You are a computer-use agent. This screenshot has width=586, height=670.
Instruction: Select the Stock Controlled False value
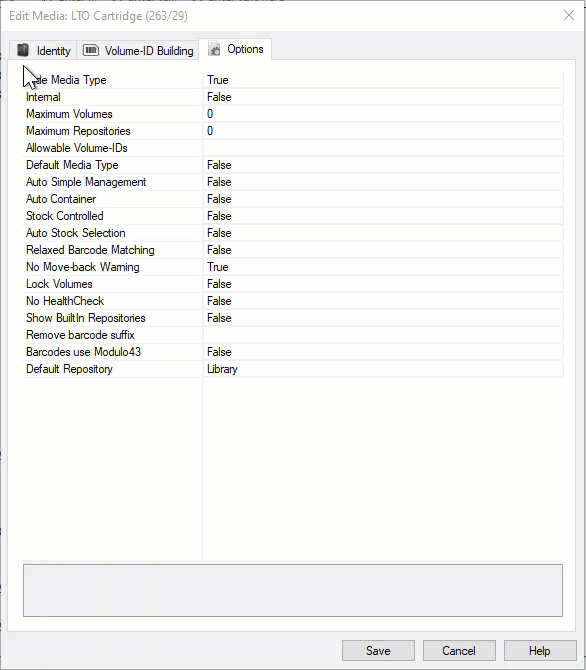tap(383, 216)
